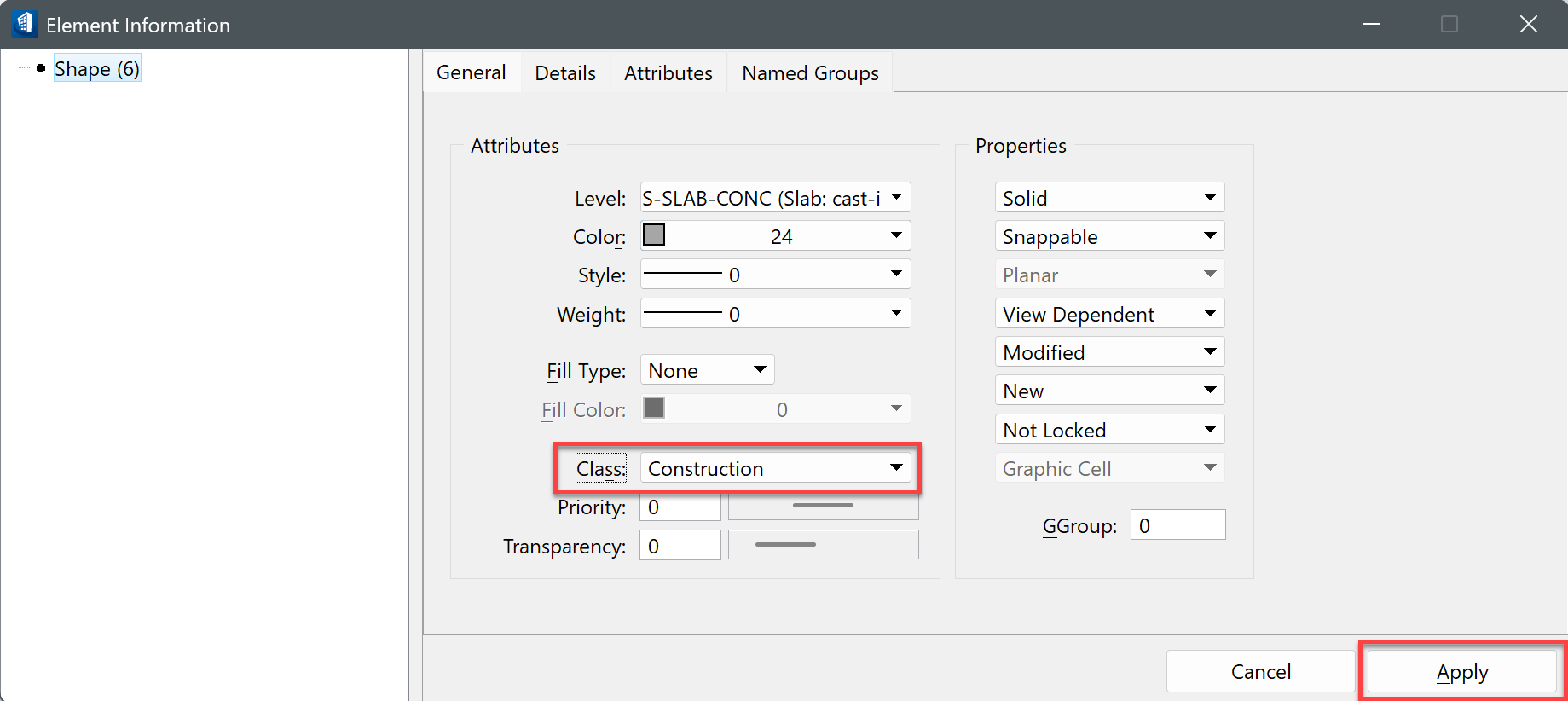Screen dimensions: 1568x701
Task: Click the Priority input field
Action: pyautogui.click(x=680, y=507)
